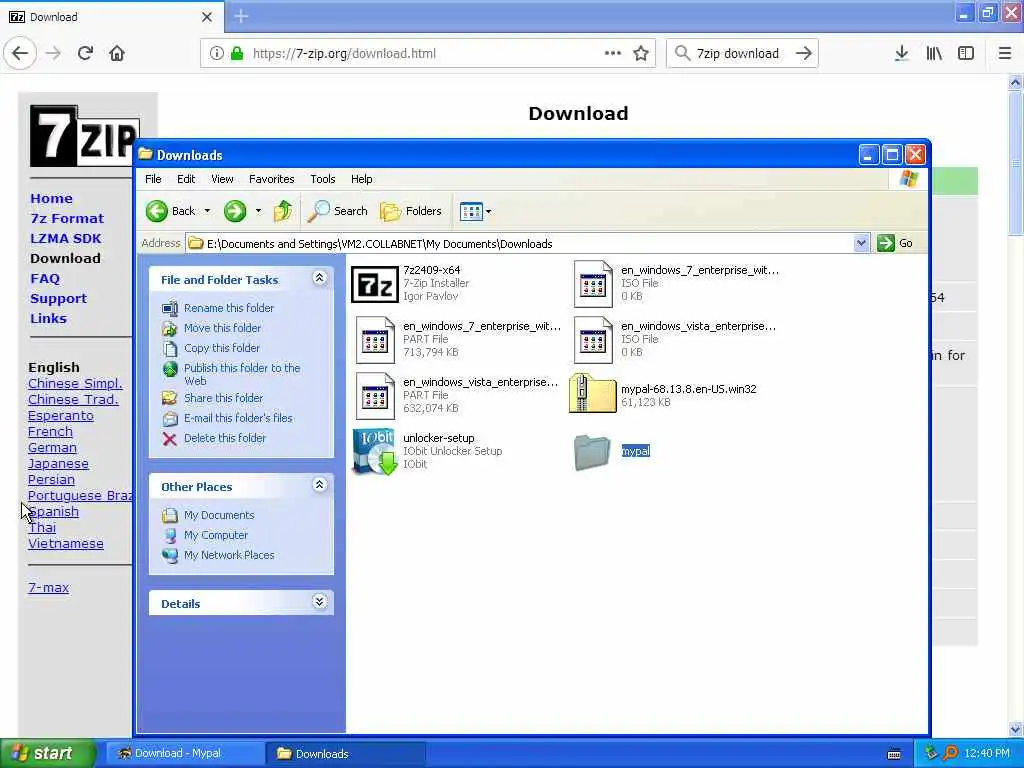Viewport: 1024px width, 768px height.
Task: Toggle the Folders pane in Explorer
Action: tap(411, 211)
